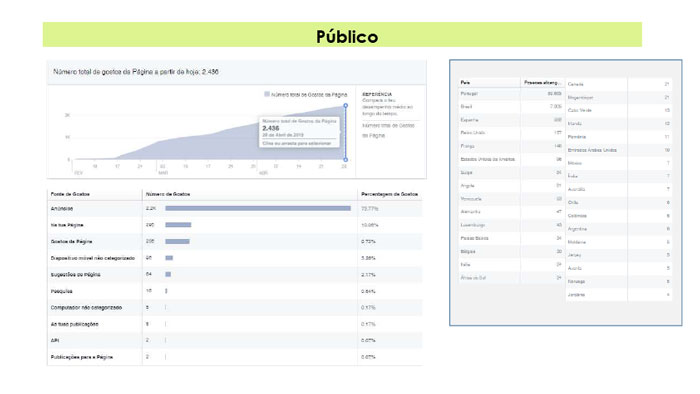
Task: Select Itália in the country table
Action: click(x=466, y=265)
